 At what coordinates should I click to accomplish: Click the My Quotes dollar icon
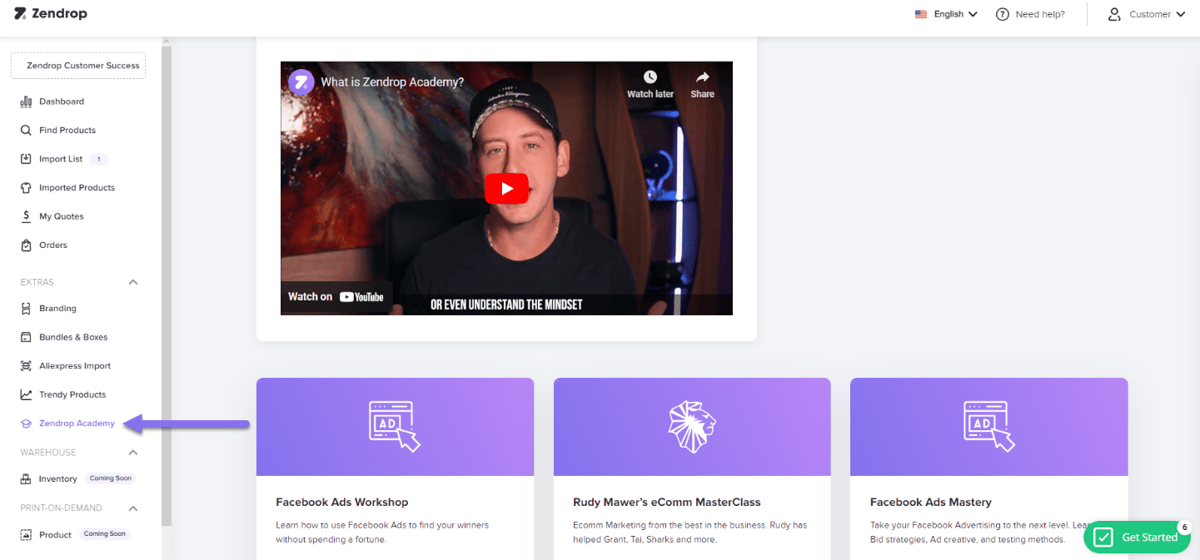point(26,216)
